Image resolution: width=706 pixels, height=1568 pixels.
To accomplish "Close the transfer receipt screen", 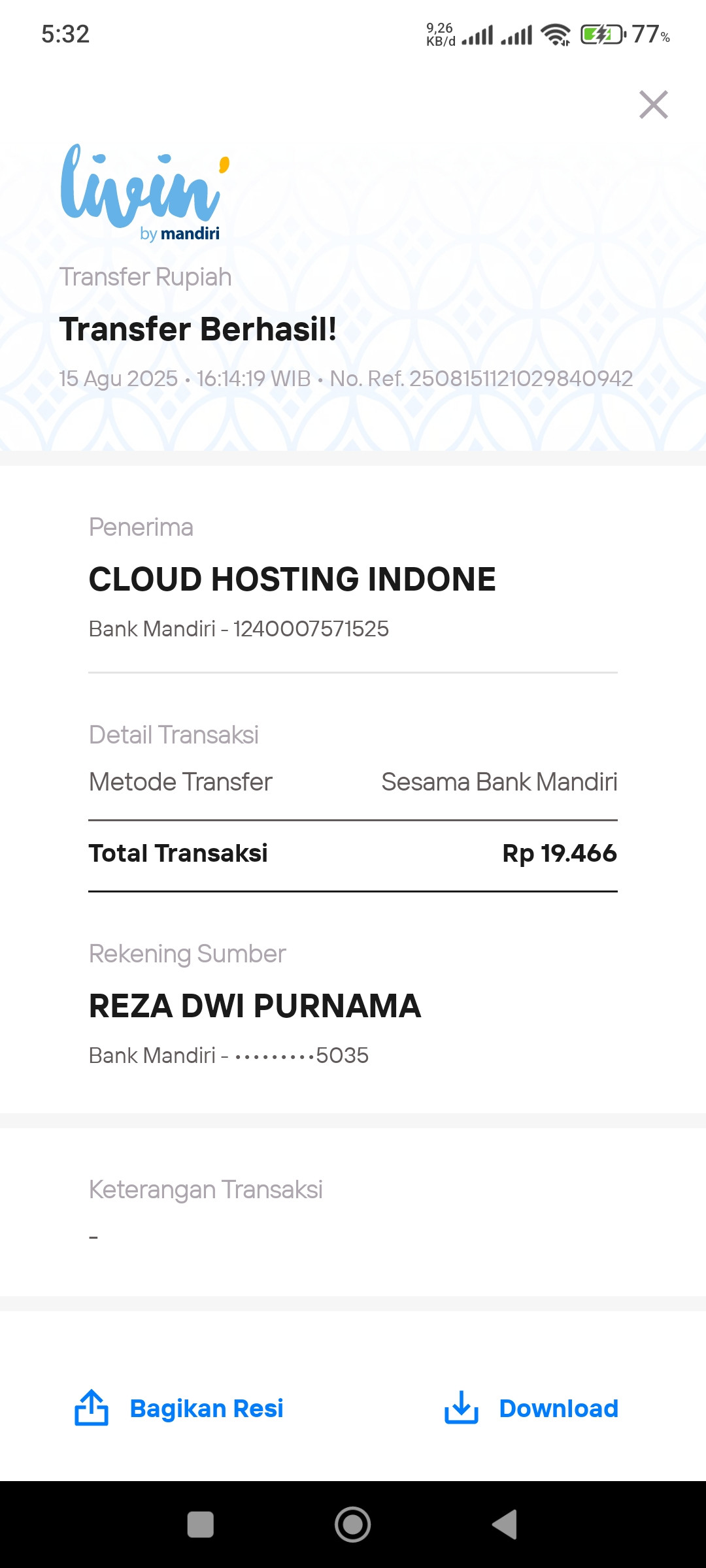I will point(653,105).
